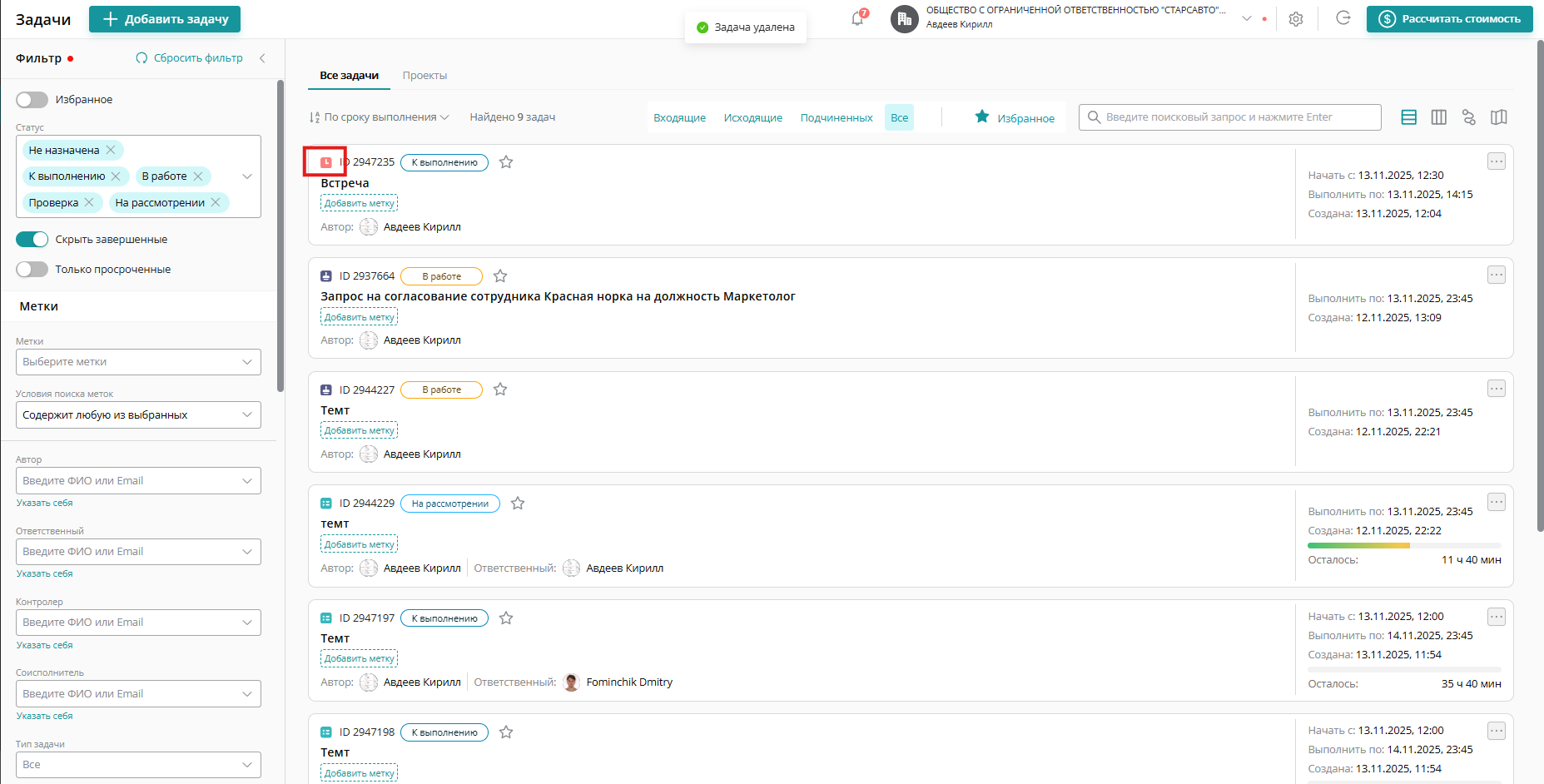Remove the 'Не назначена' status chip
This screenshot has width=1544, height=784.
(x=111, y=151)
